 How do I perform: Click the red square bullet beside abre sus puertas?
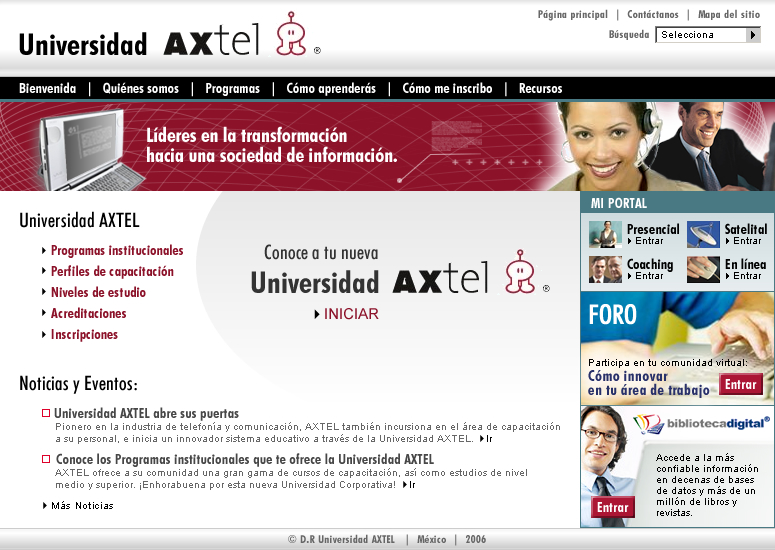[46, 413]
